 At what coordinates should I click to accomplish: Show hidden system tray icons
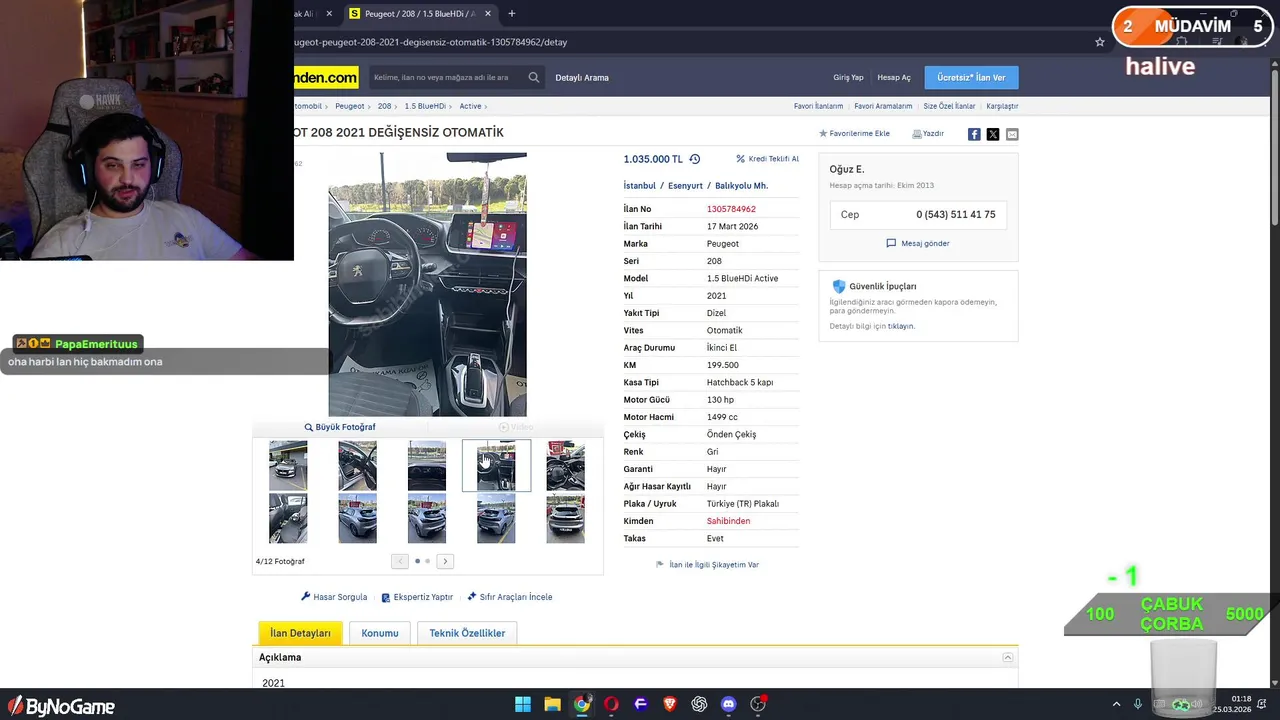tap(1116, 704)
